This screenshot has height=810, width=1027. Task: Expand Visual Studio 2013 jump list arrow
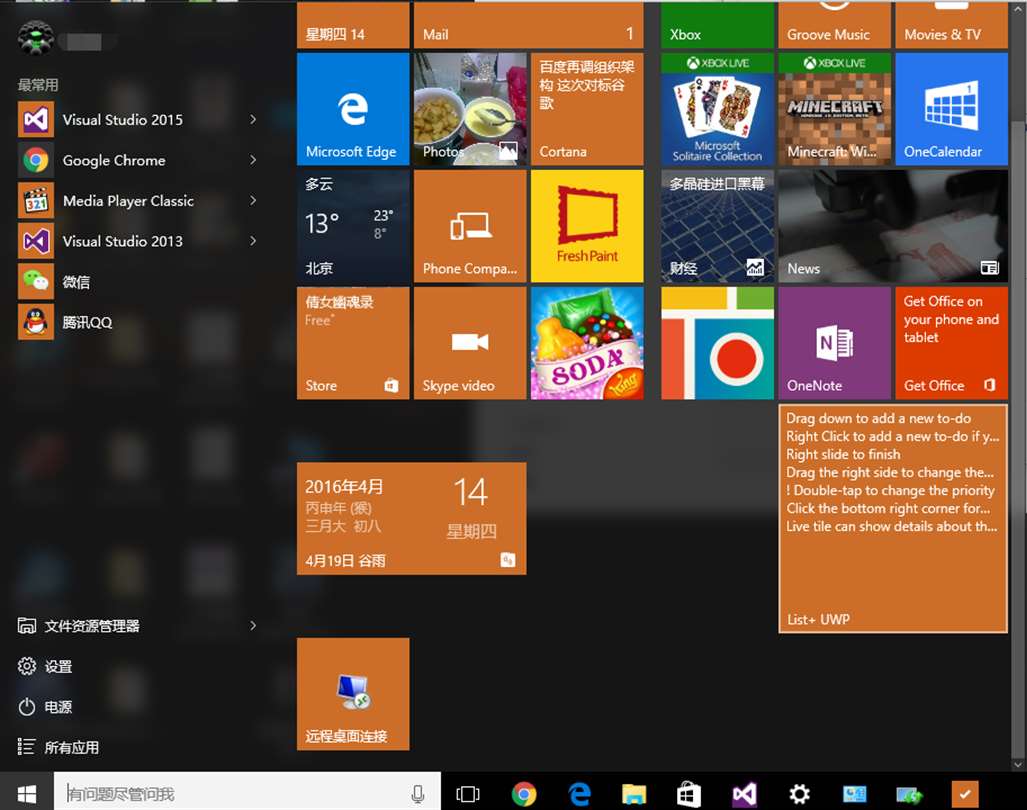253,242
